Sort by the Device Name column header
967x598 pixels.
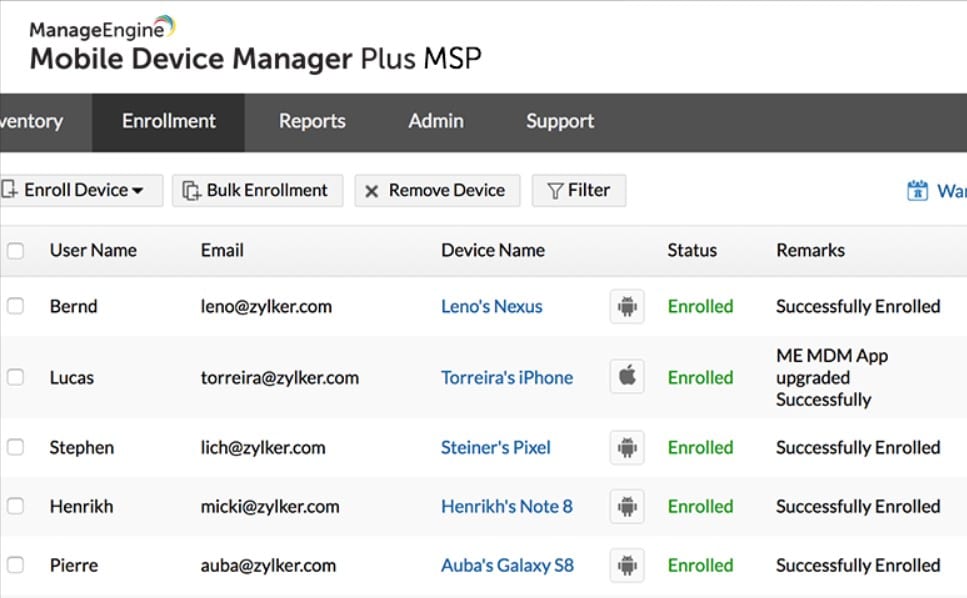(x=493, y=250)
